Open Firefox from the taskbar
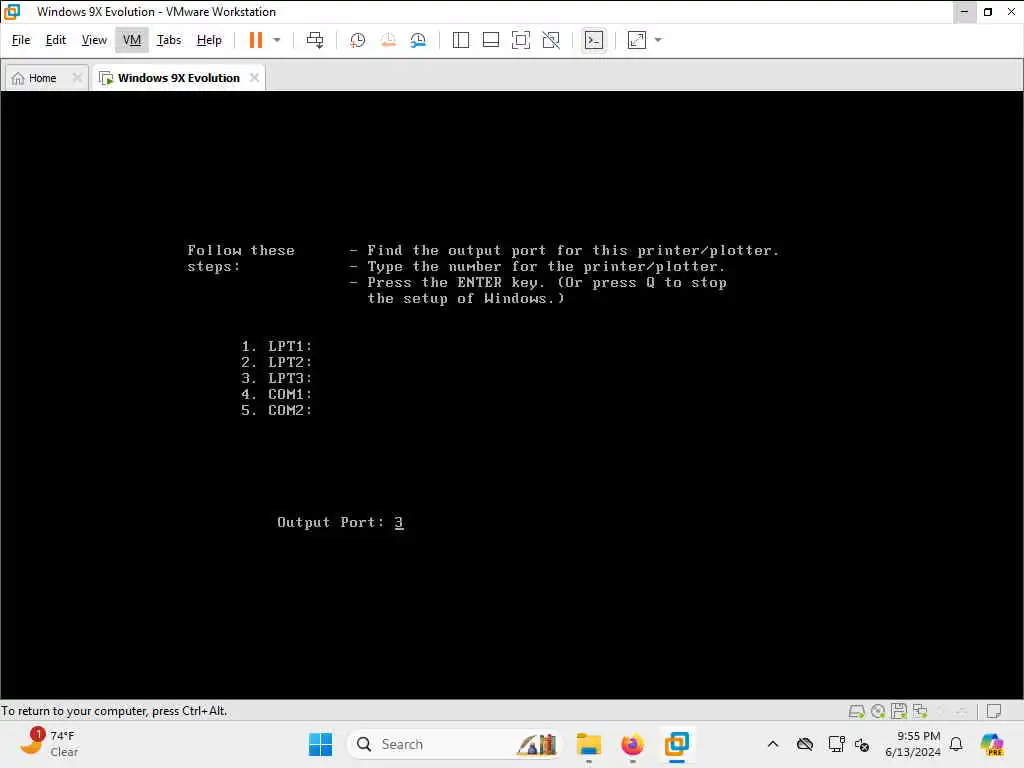This screenshot has height=768, width=1024. point(632,744)
